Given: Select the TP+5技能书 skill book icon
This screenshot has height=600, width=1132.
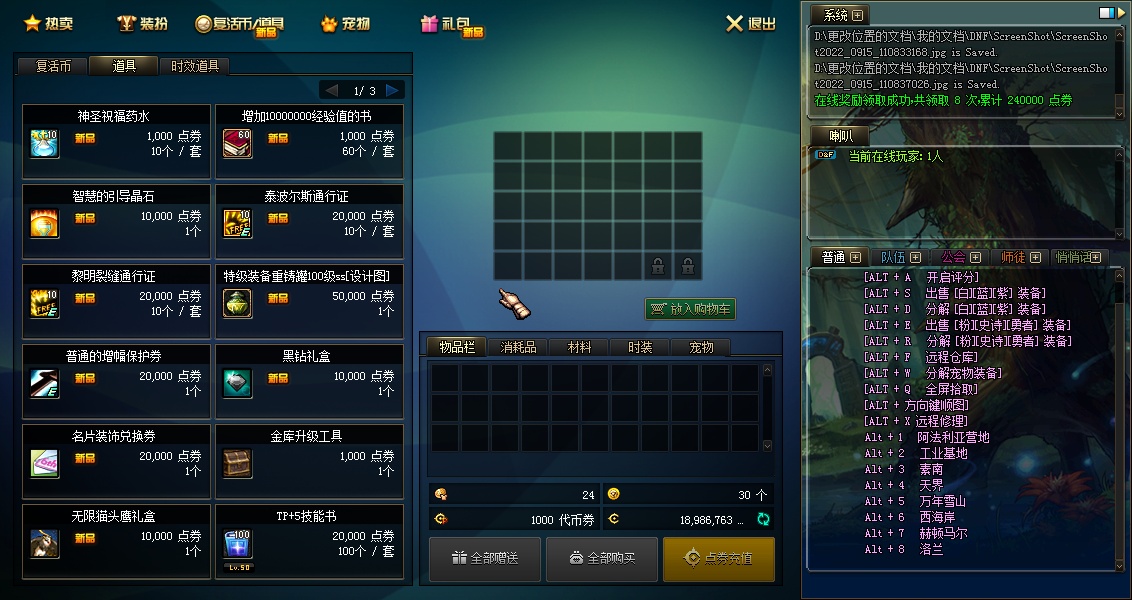Looking at the screenshot, I should click(x=238, y=544).
